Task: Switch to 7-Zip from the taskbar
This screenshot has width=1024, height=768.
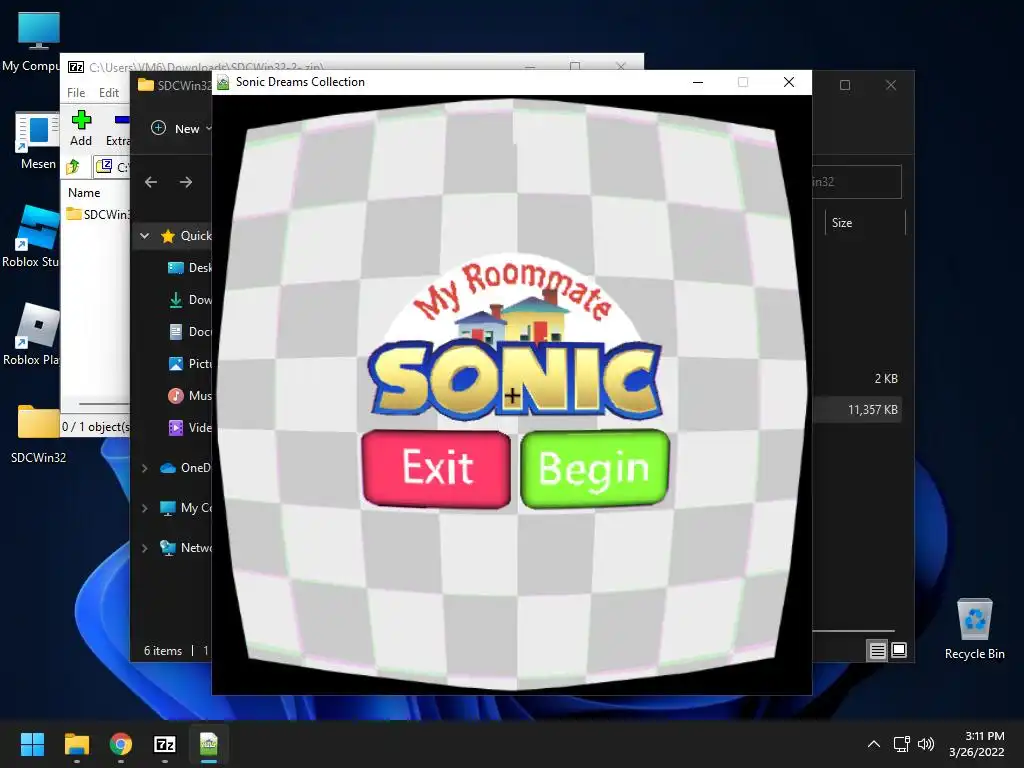Action: click(165, 744)
